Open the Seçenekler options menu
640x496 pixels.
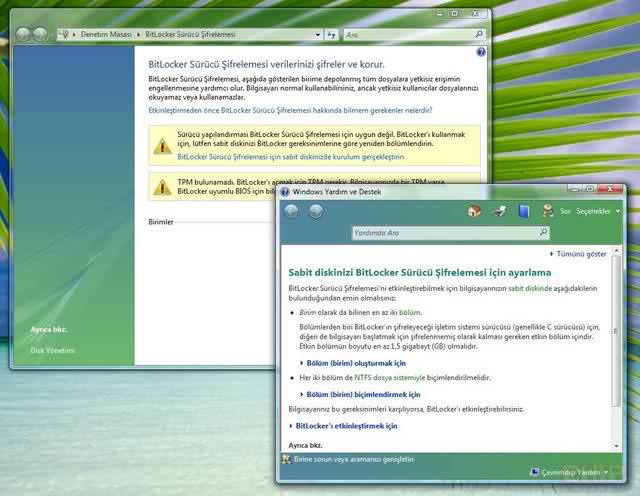(x=598, y=211)
